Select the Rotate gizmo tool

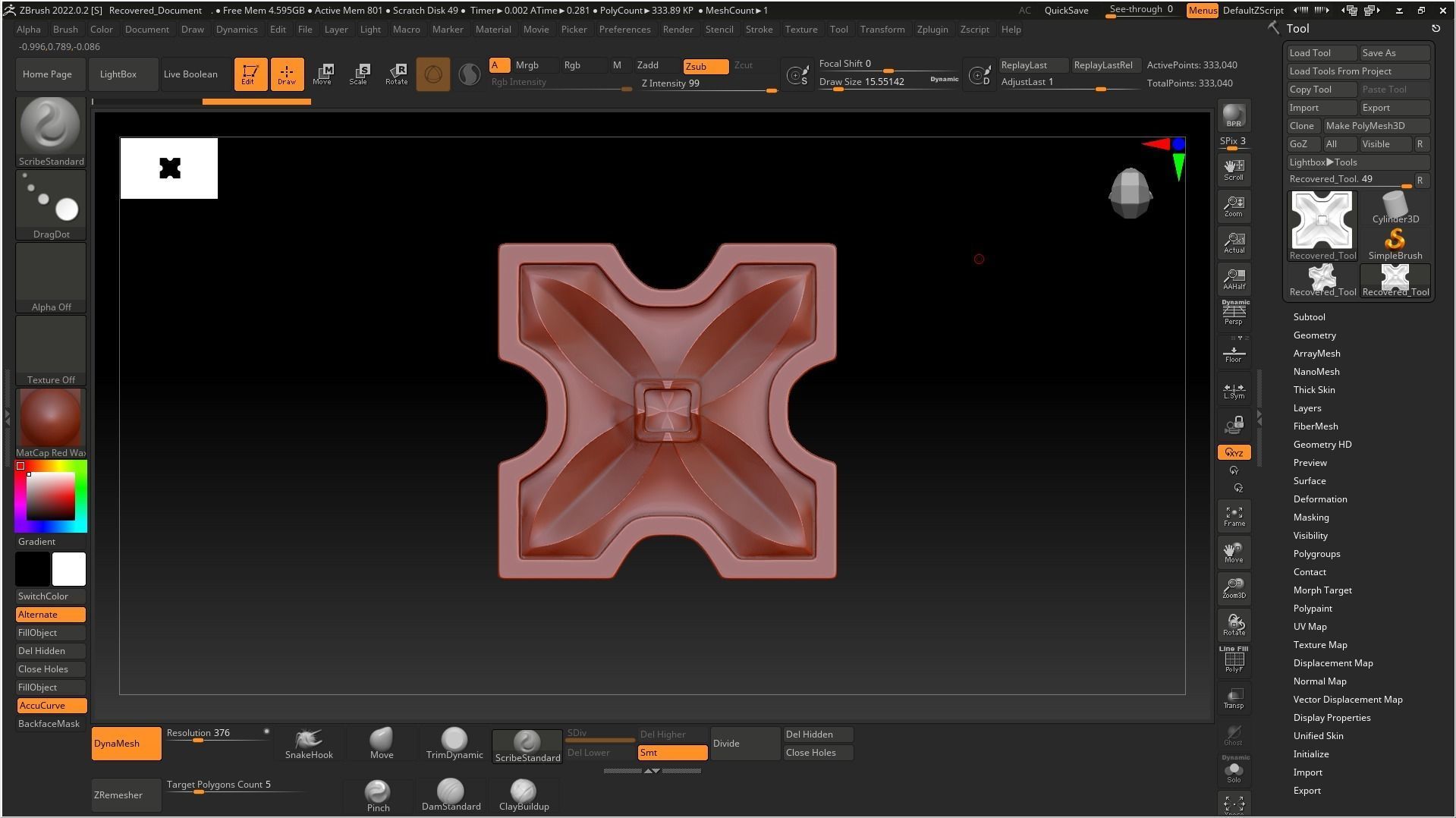[x=396, y=74]
